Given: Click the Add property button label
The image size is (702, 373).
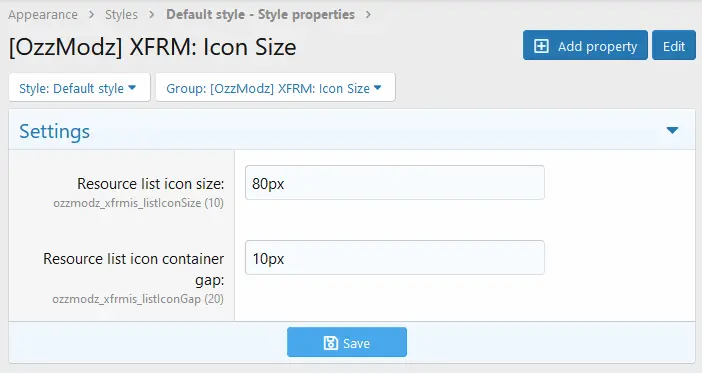Looking at the screenshot, I should point(597,46).
